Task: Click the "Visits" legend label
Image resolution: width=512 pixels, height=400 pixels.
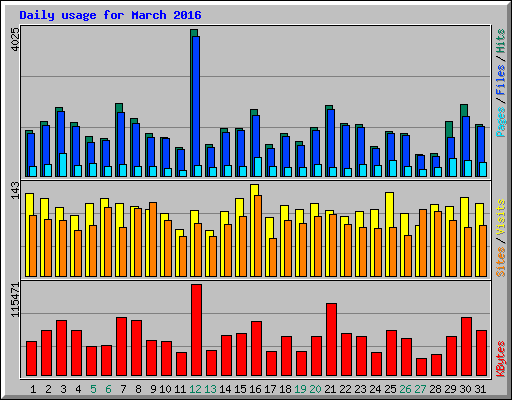Action: (501, 218)
